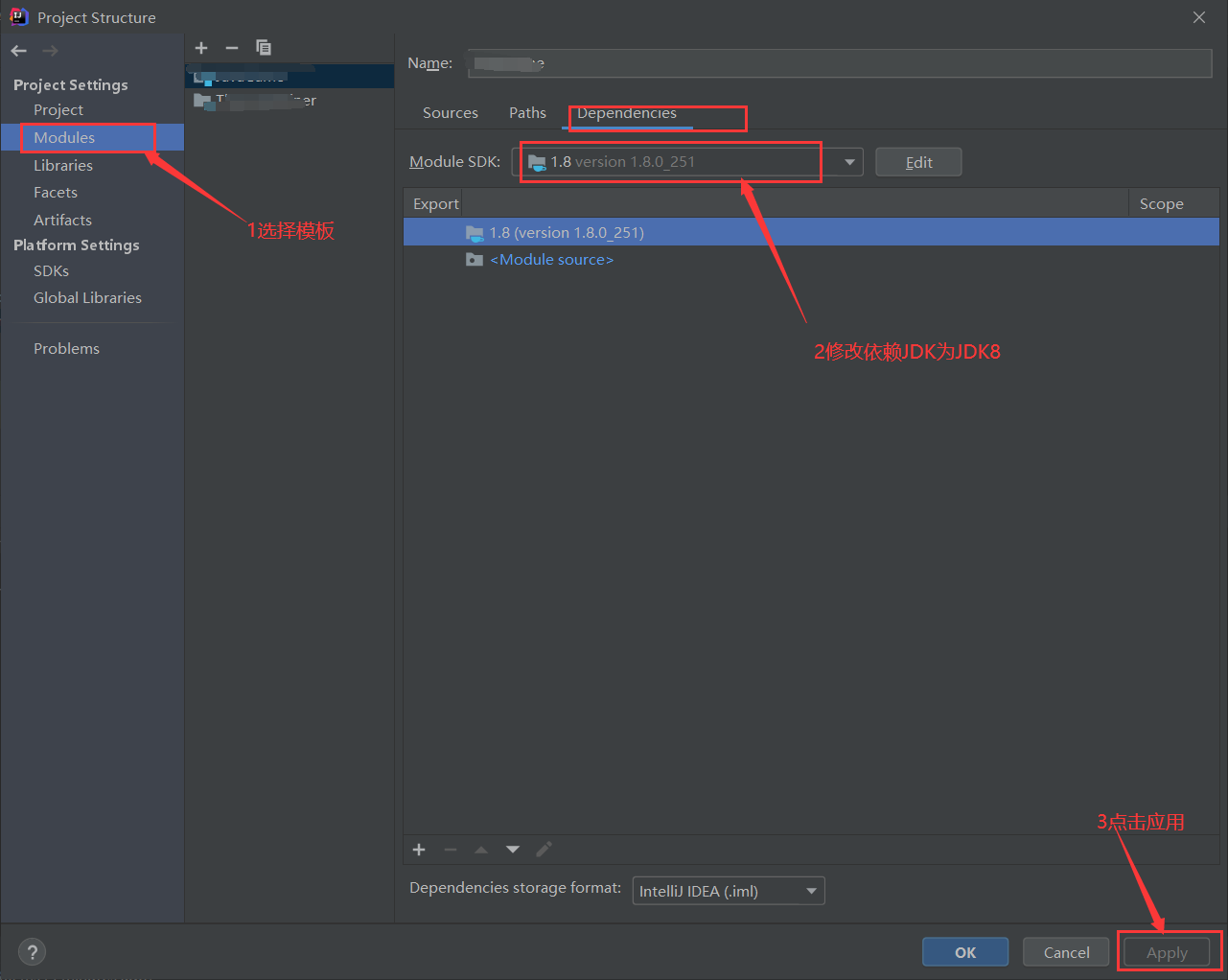Click the back navigation arrow

click(x=19, y=51)
